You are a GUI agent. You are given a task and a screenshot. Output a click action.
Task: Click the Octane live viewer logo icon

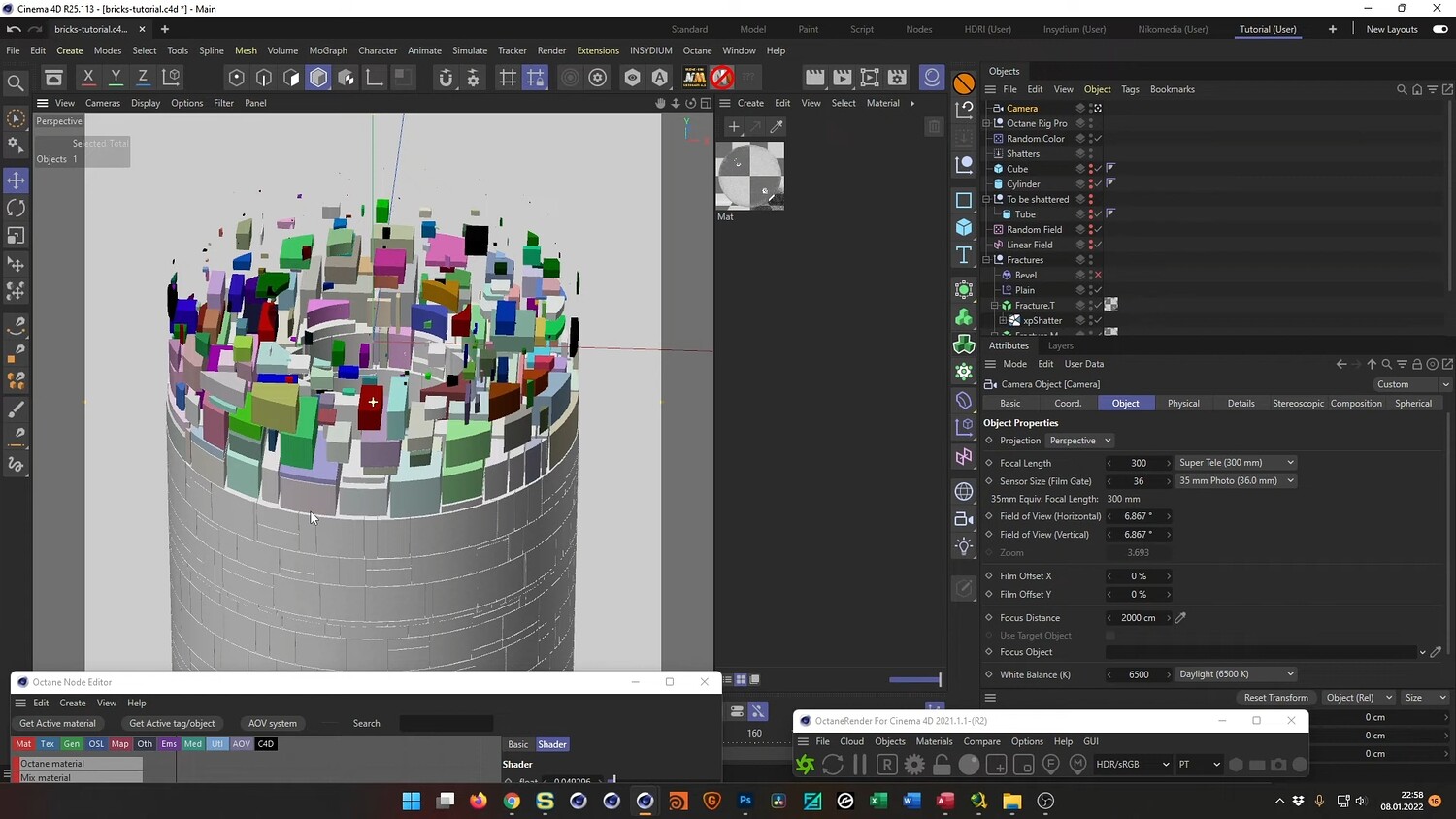click(806, 765)
